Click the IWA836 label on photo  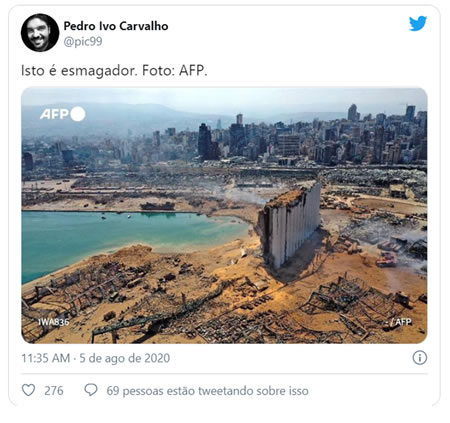pyautogui.click(x=53, y=322)
